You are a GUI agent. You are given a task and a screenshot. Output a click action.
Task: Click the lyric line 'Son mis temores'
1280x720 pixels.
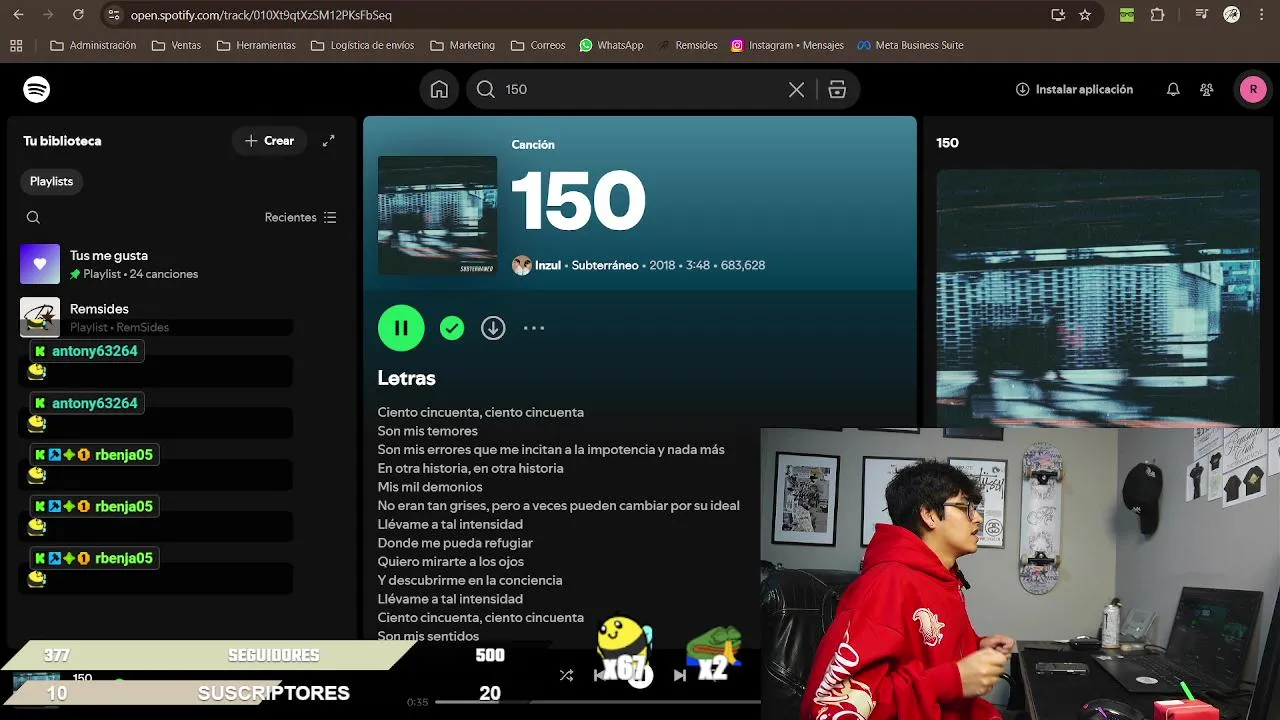[427, 431]
